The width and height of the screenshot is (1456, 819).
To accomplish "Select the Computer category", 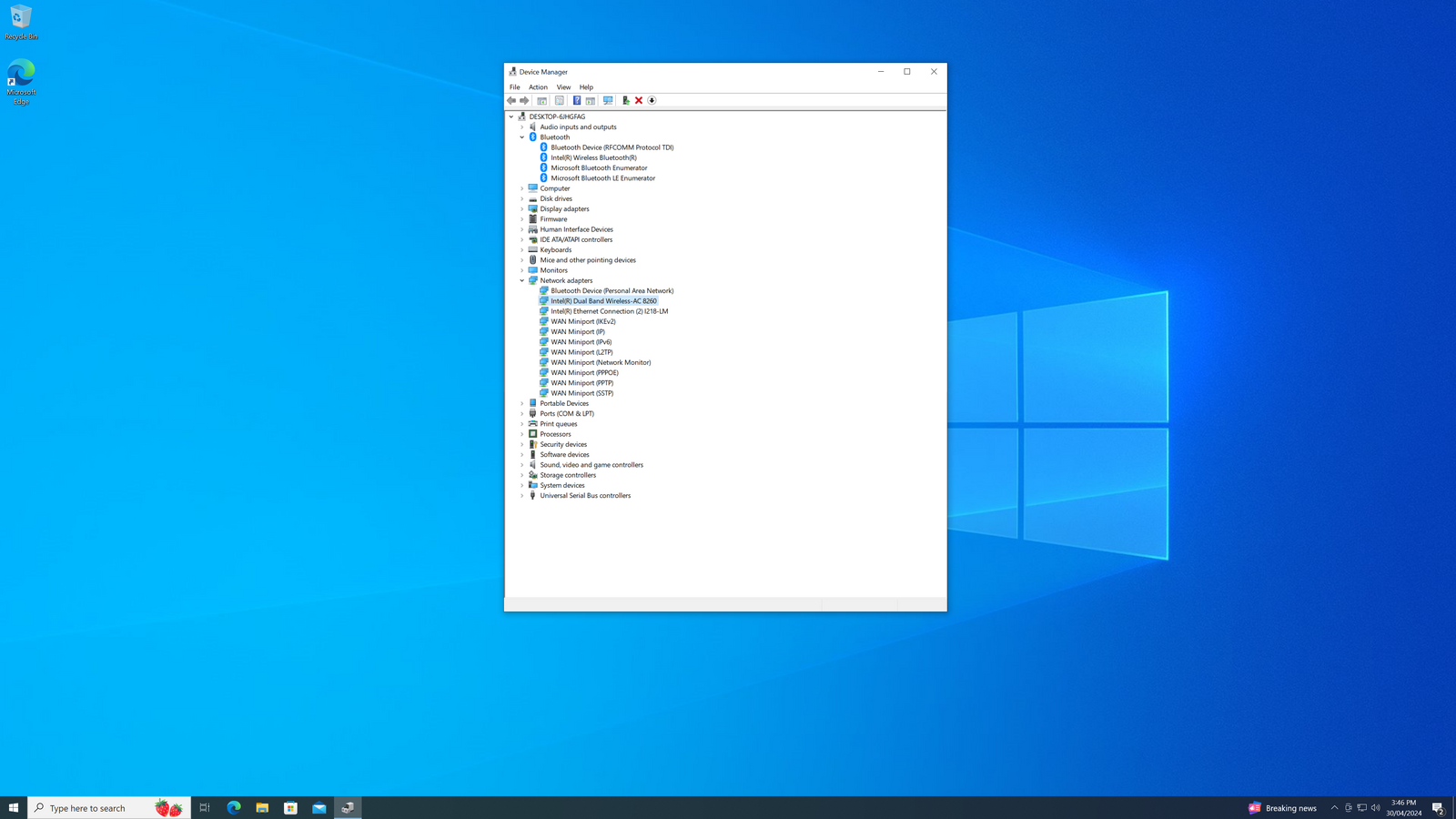I will (x=555, y=188).
